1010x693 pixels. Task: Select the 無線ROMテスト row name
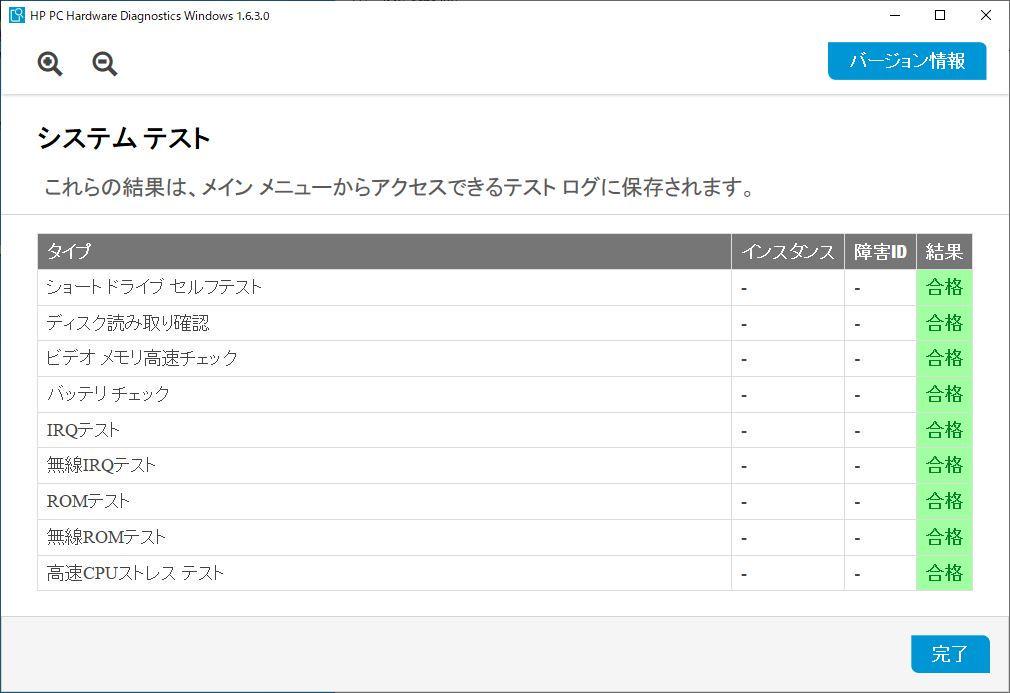click(x=106, y=536)
